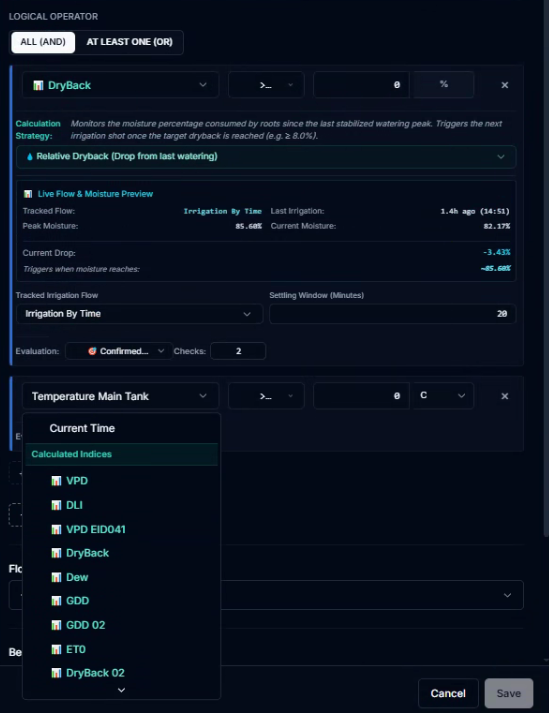This screenshot has height=713, width=549.
Task: Select VPD from Calculated Indices
Action: [121, 481]
